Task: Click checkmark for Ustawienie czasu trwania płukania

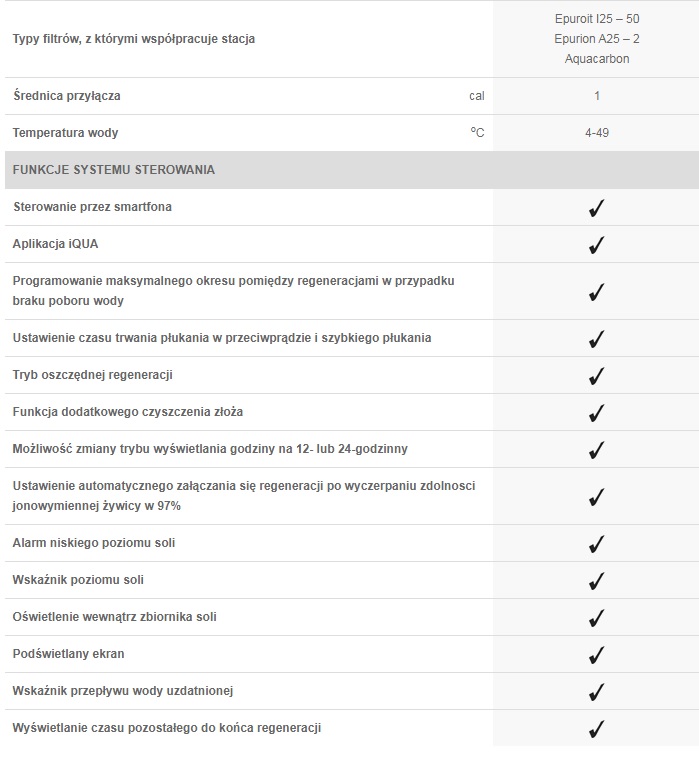Action: 597,339
